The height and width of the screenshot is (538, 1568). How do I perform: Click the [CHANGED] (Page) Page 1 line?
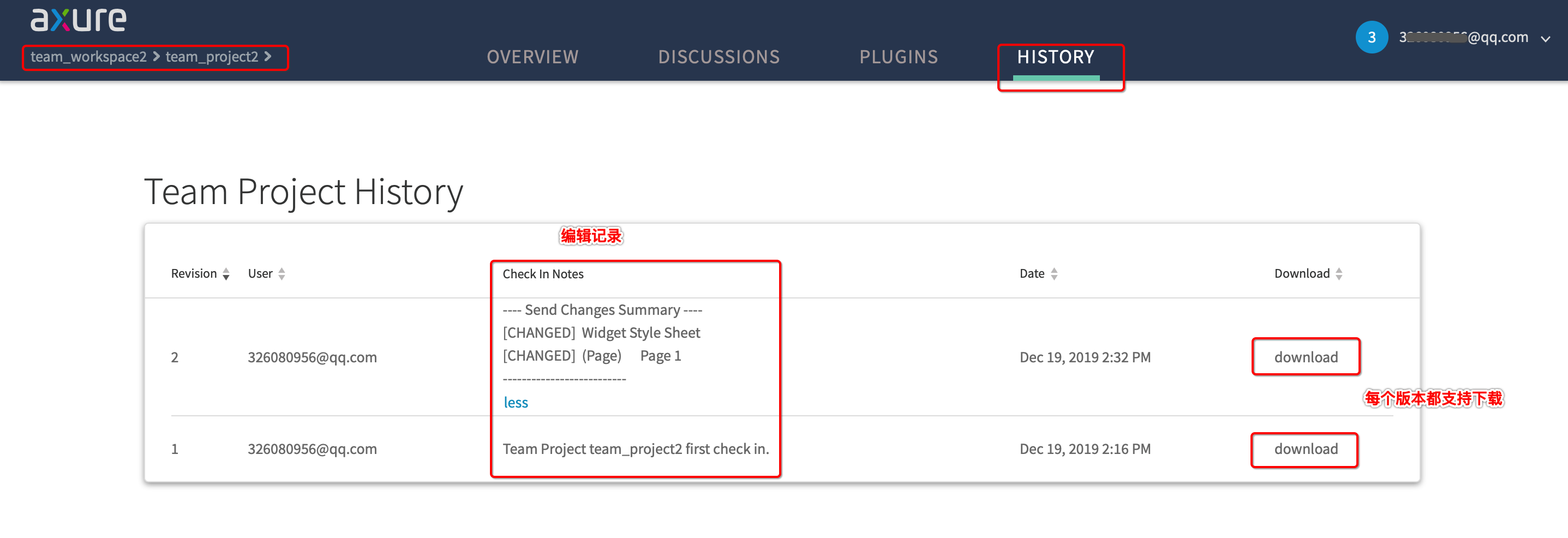point(591,356)
